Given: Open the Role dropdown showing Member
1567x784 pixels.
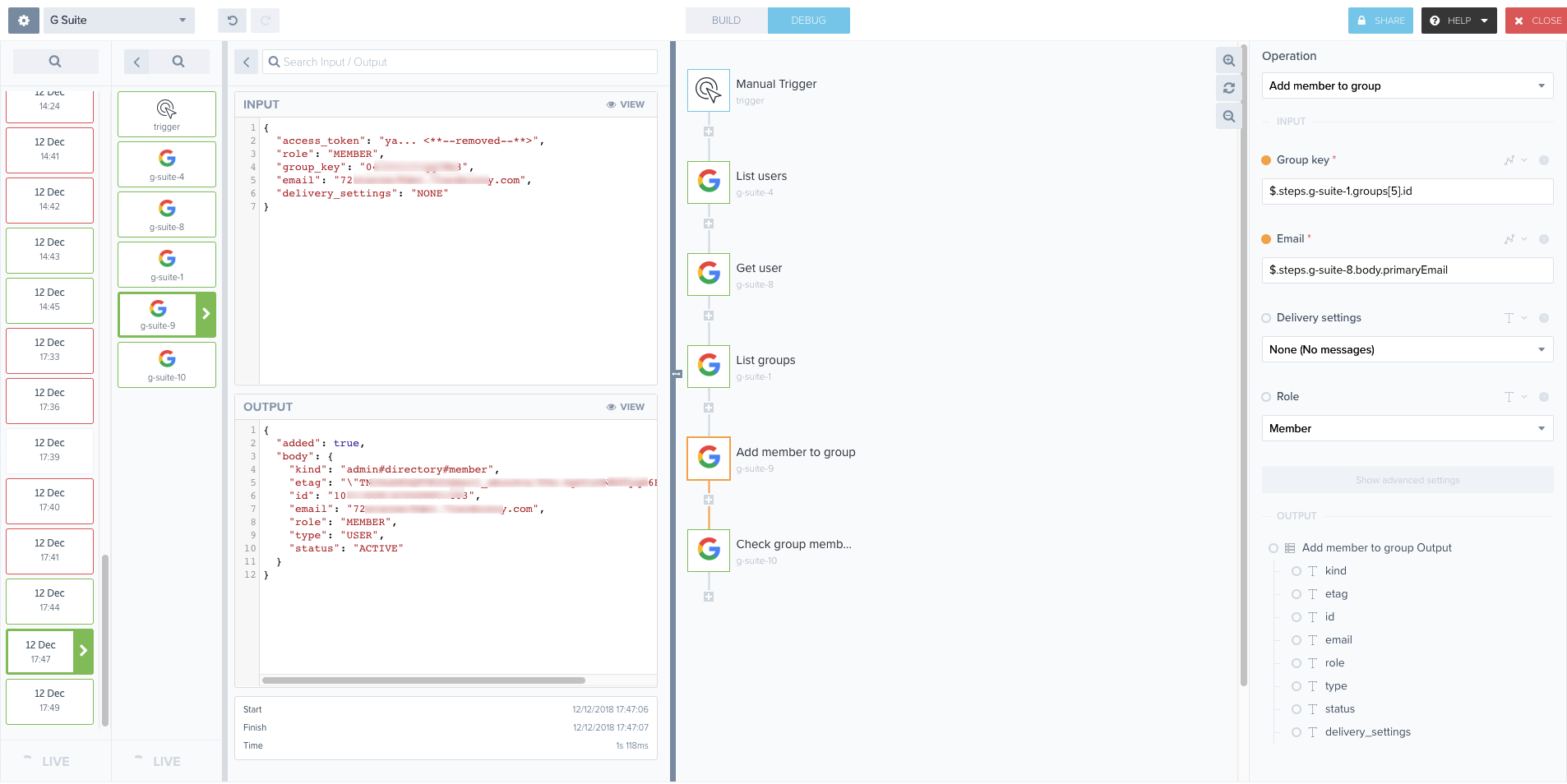Looking at the screenshot, I should click(x=1406, y=428).
